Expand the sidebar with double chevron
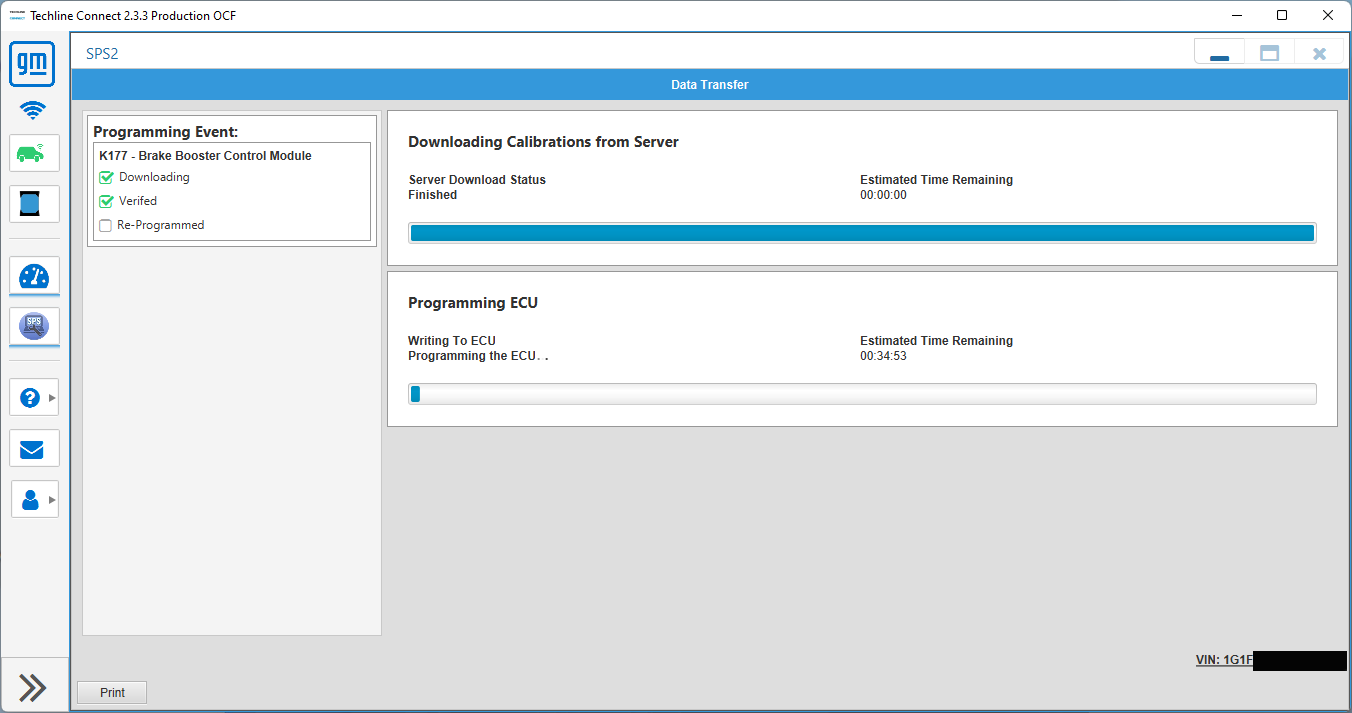The height and width of the screenshot is (713, 1352). point(33,687)
